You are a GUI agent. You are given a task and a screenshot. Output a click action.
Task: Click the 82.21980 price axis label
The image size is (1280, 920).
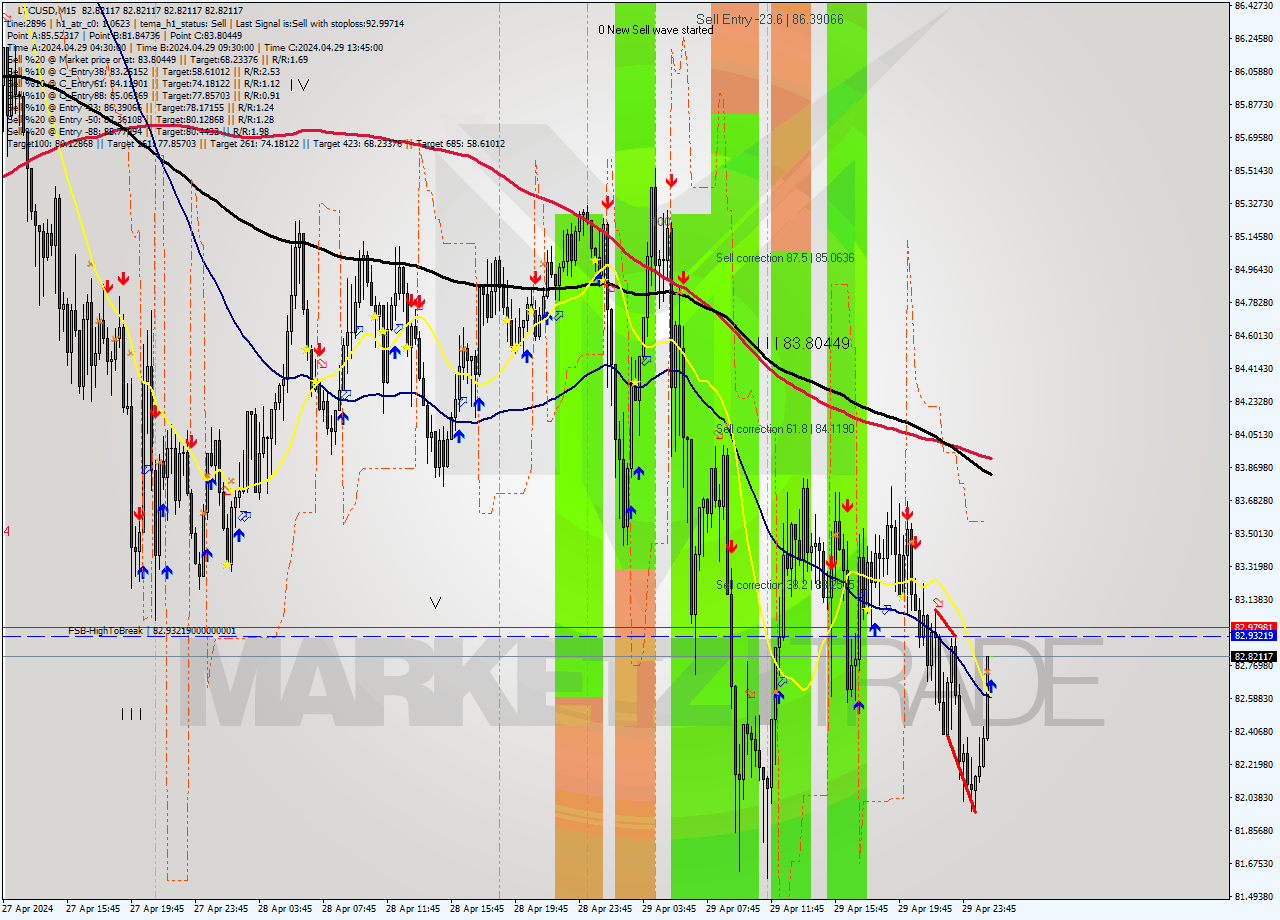(1254, 765)
